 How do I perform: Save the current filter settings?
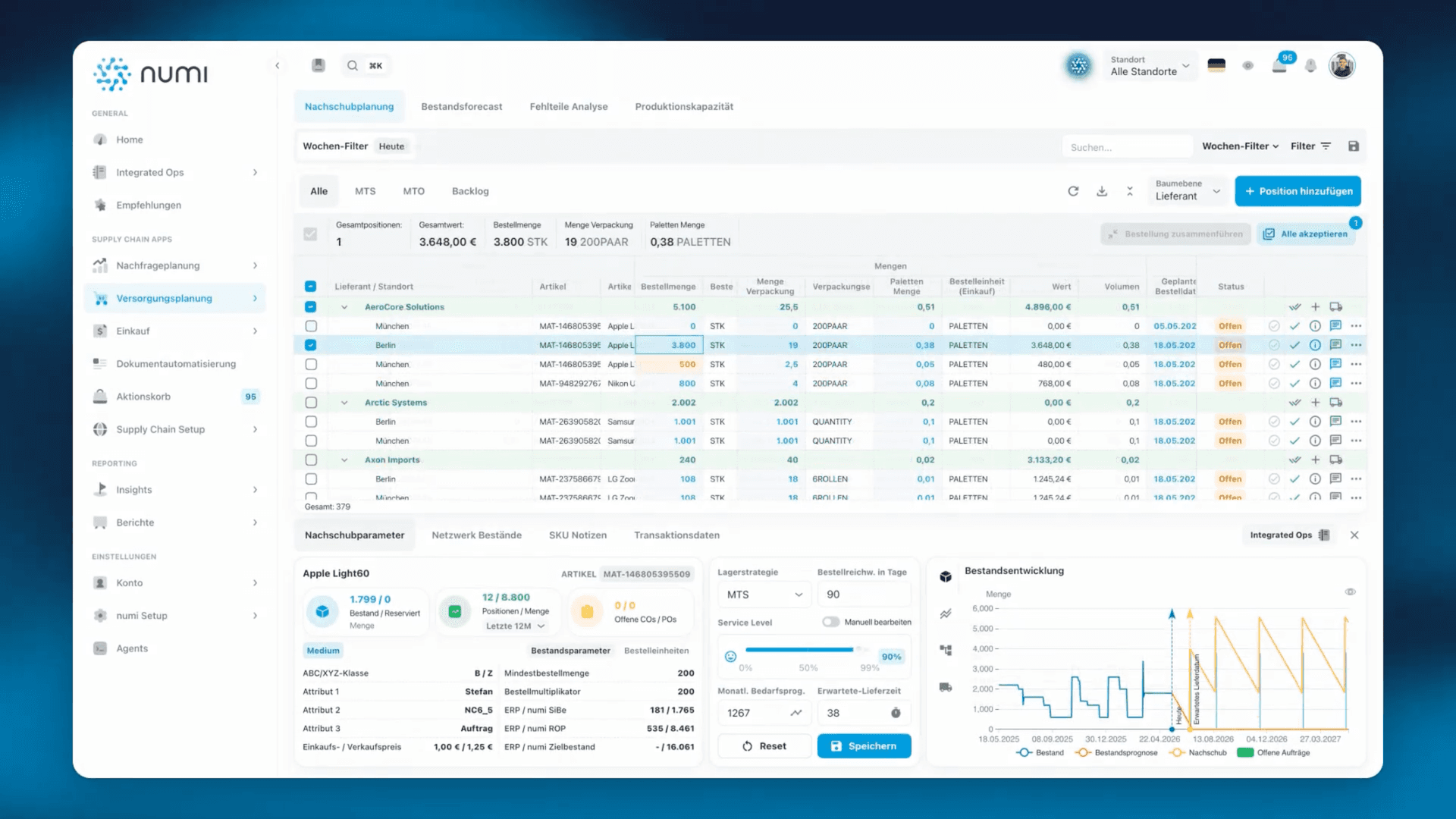coord(1354,146)
